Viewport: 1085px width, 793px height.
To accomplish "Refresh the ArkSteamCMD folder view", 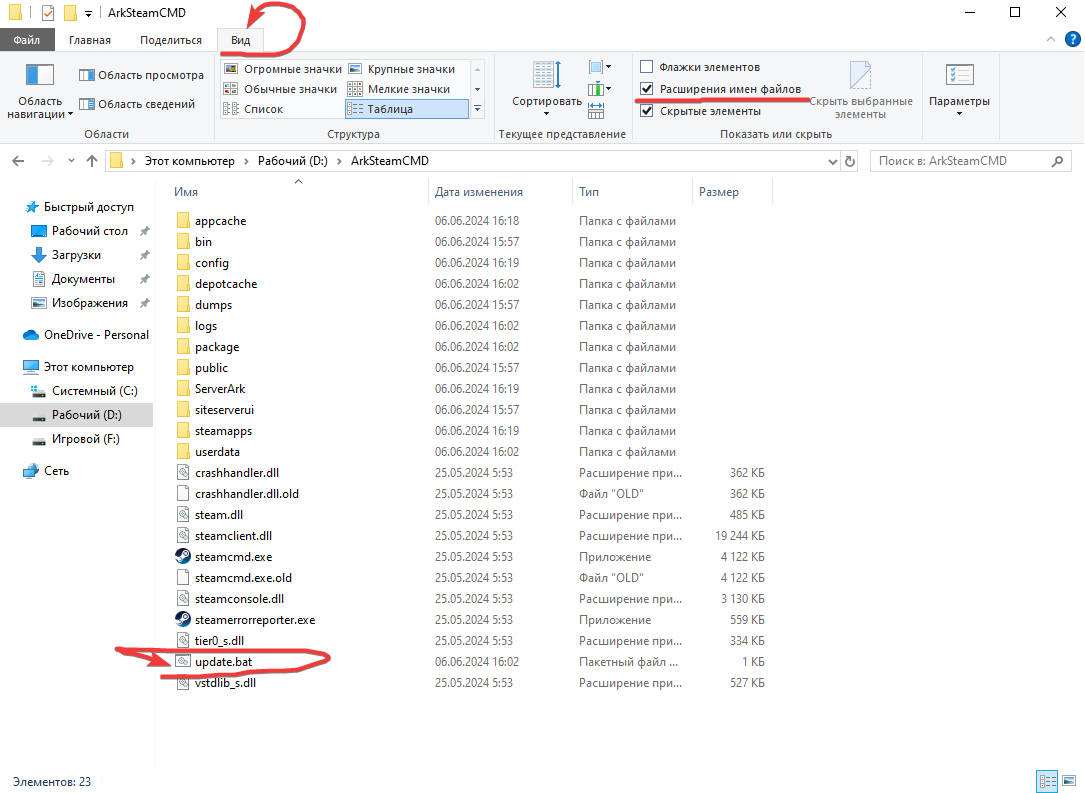I will point(850,161).
